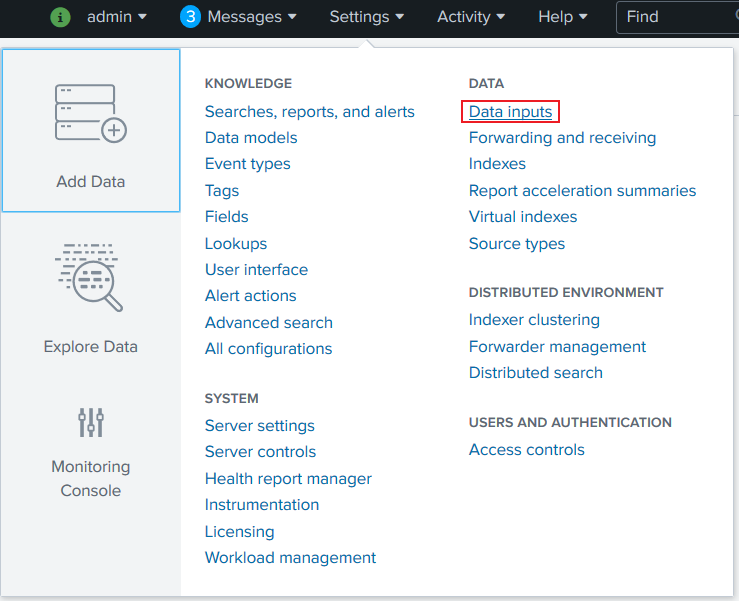Image resolution: width=739 pixels, height=601 pixels.
Task: Navigate to Access controls
Action: click(527, 450)
